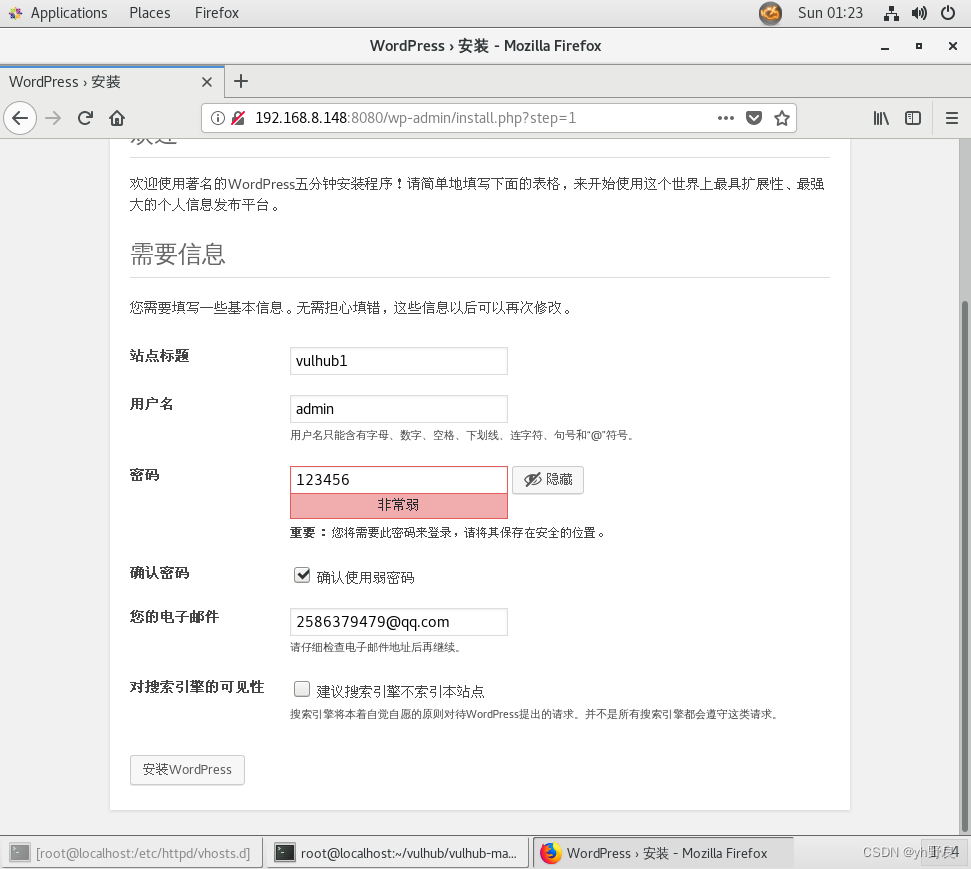Select the WordPress › 安装 browser tab

click(x=111, y=82)
